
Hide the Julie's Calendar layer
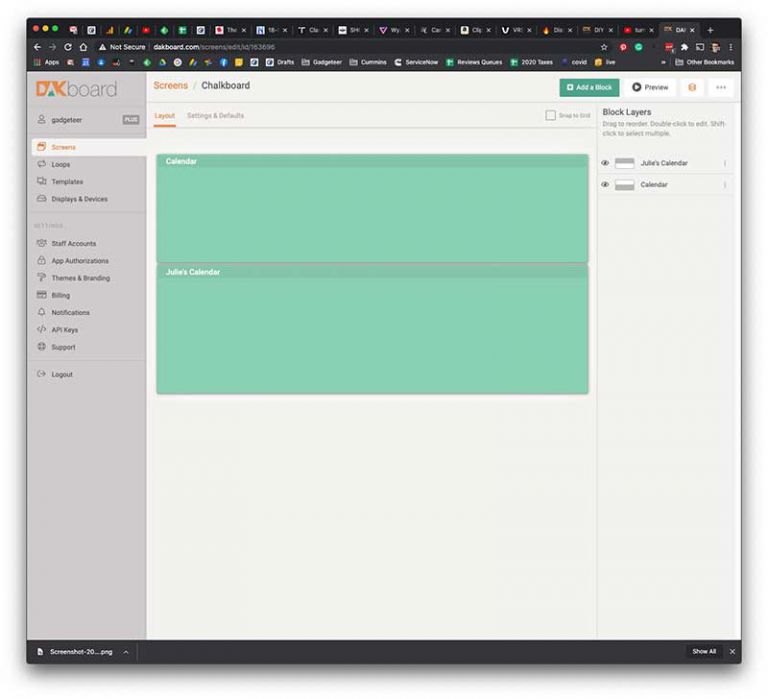point(605,163)
